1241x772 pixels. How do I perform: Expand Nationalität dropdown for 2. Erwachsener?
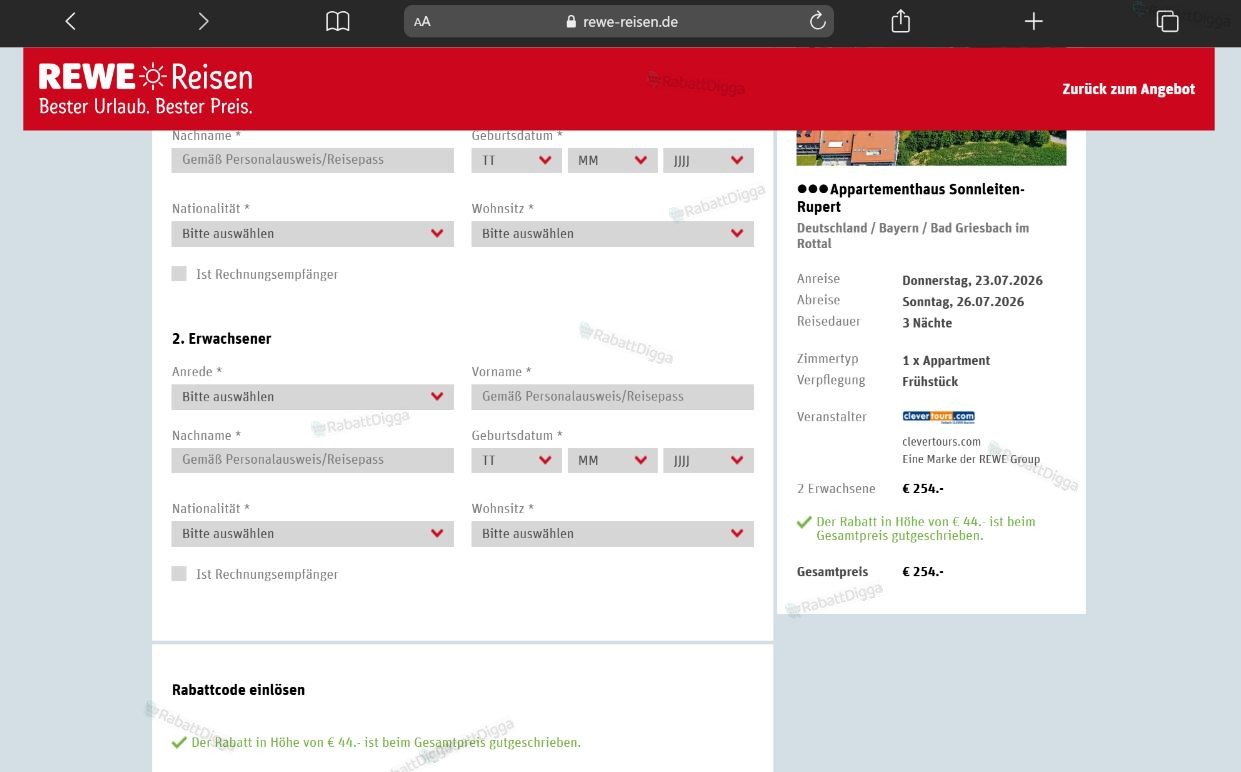[313, 534]
